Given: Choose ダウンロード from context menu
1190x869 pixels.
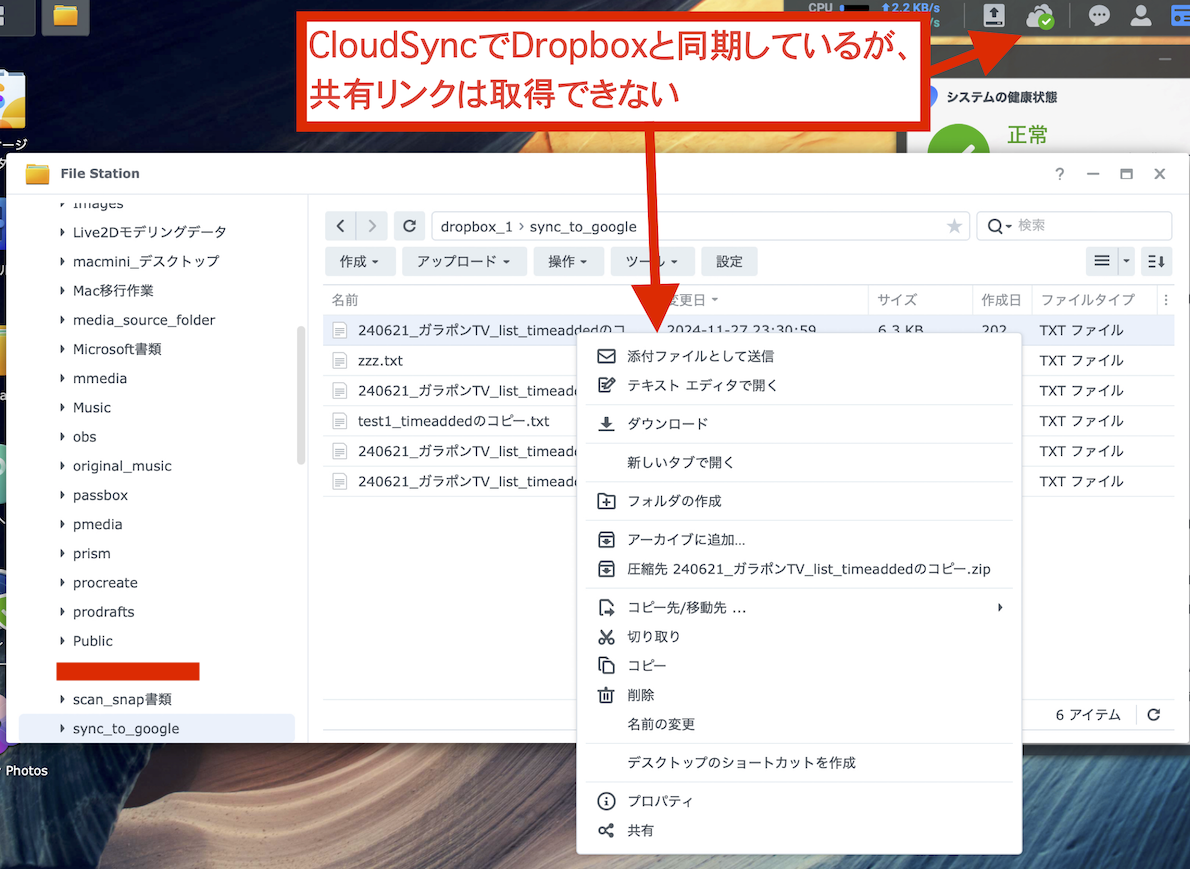Looking at the screenshot, I should coord(667,424).
